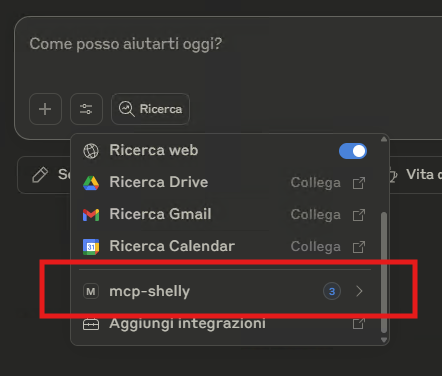Click Collega next to Ricerca Drive
Image resolution: width=442 pixels, height=376 pixels.
tap(316, 183)
